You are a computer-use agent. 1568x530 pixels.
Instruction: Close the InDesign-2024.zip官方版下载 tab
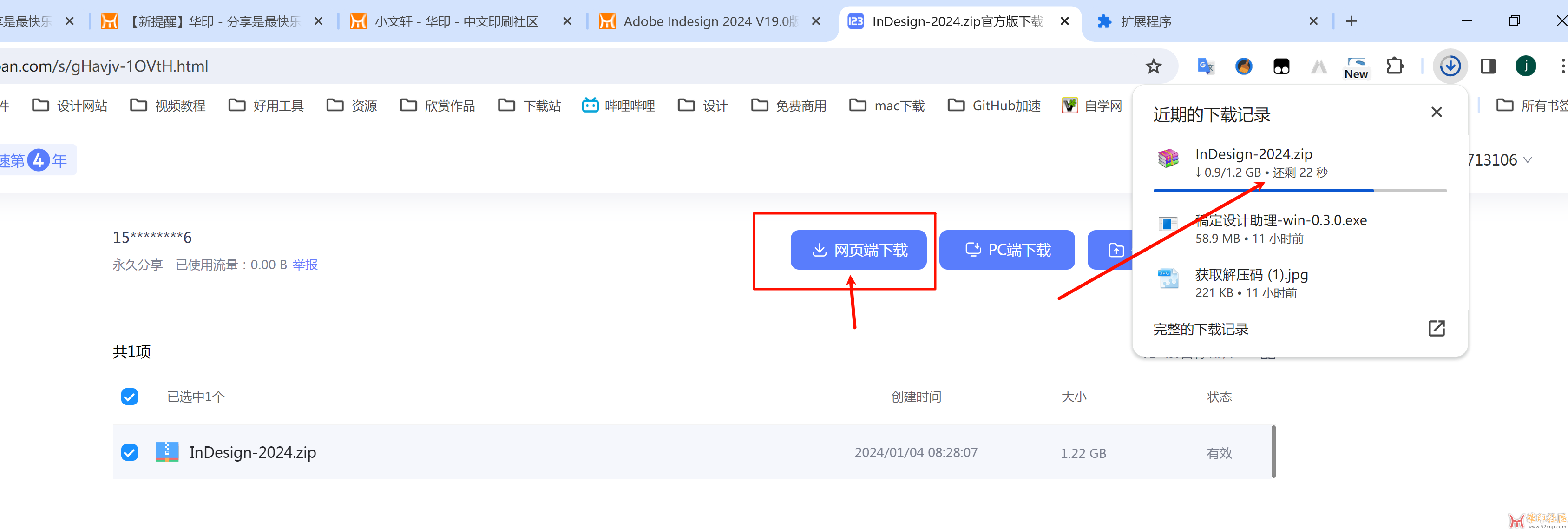[1064, 21]
